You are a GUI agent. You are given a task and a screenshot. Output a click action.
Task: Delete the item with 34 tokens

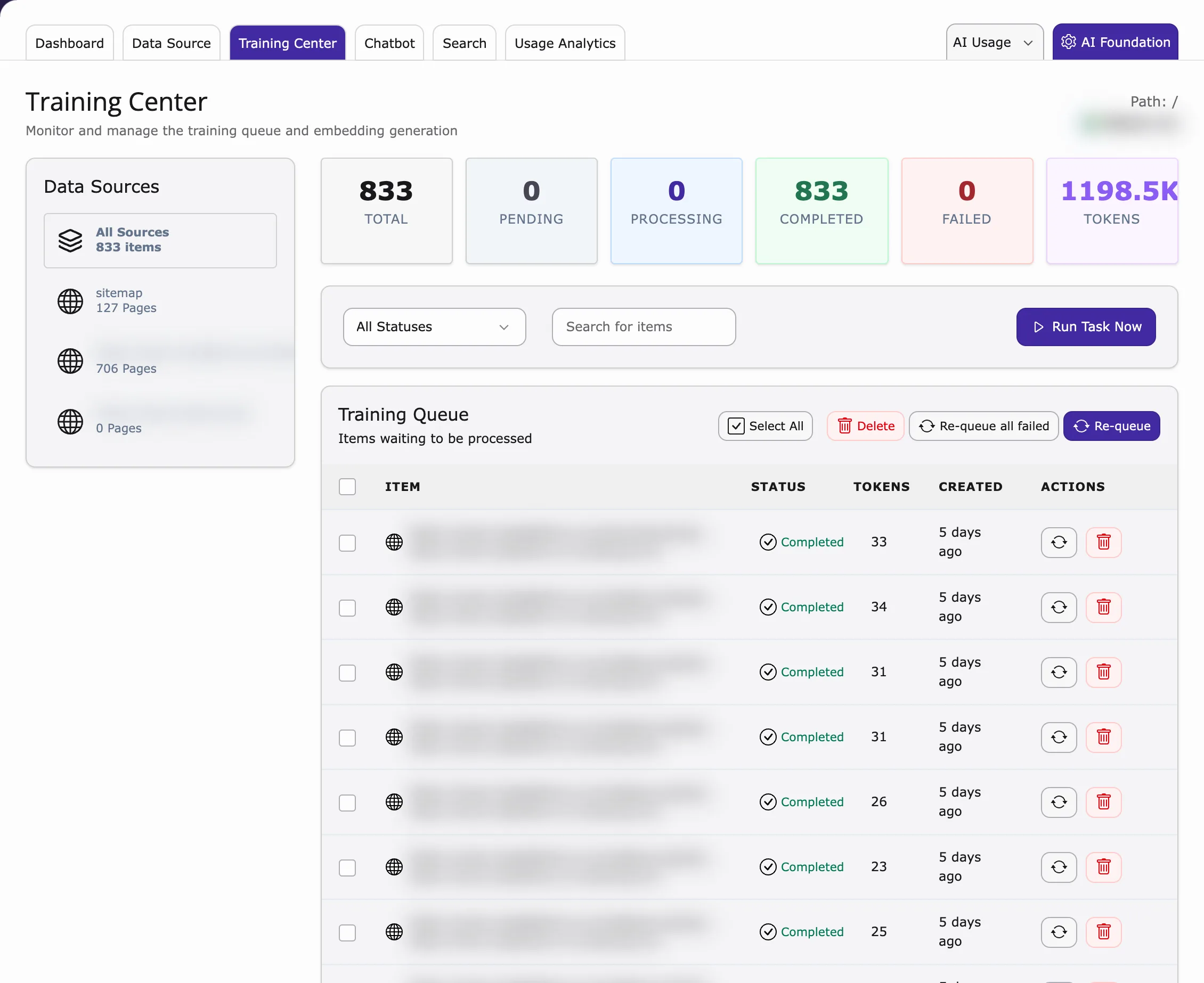tap(1103, 607)
